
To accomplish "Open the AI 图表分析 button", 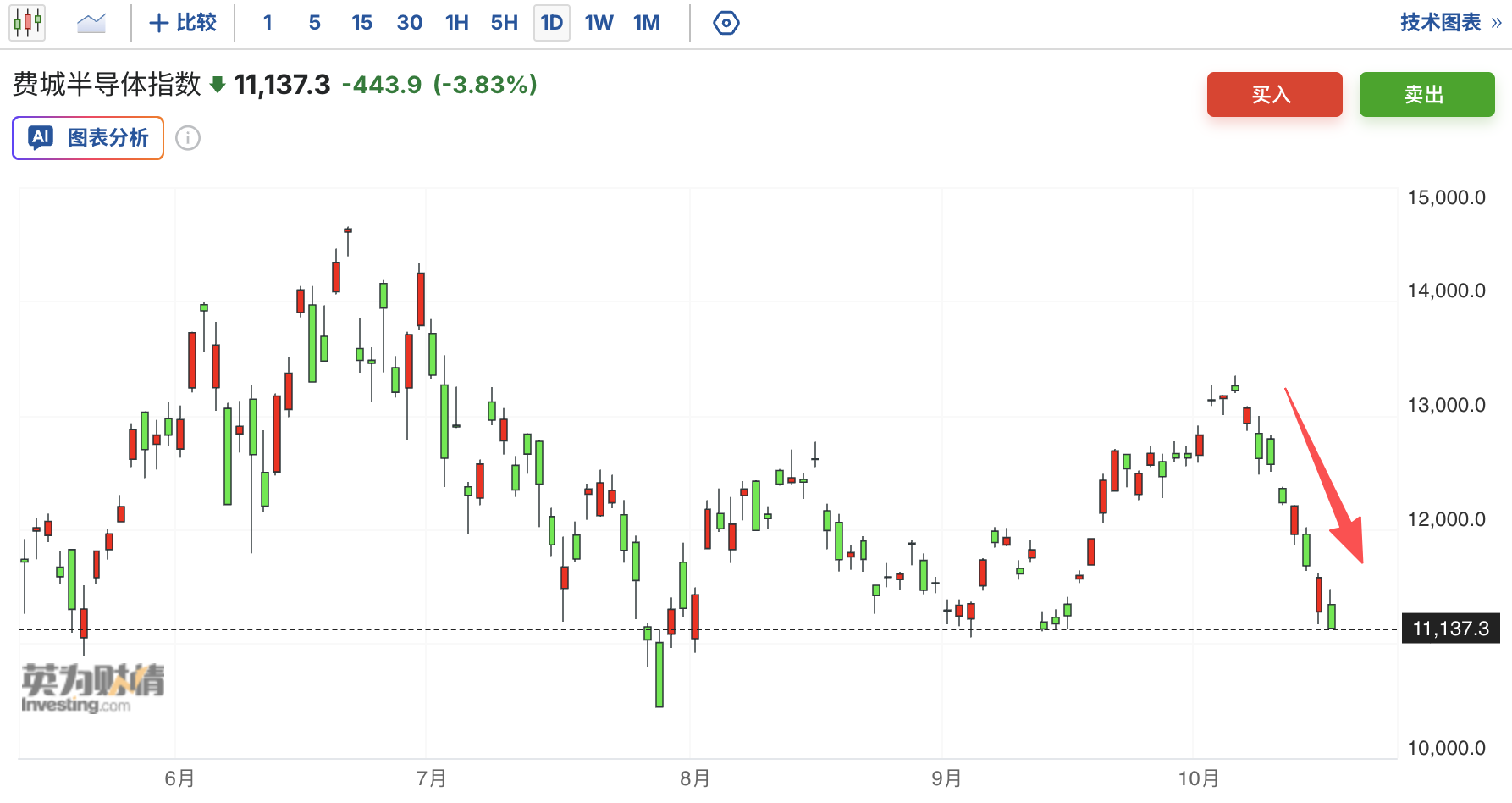I will (88, 138).
